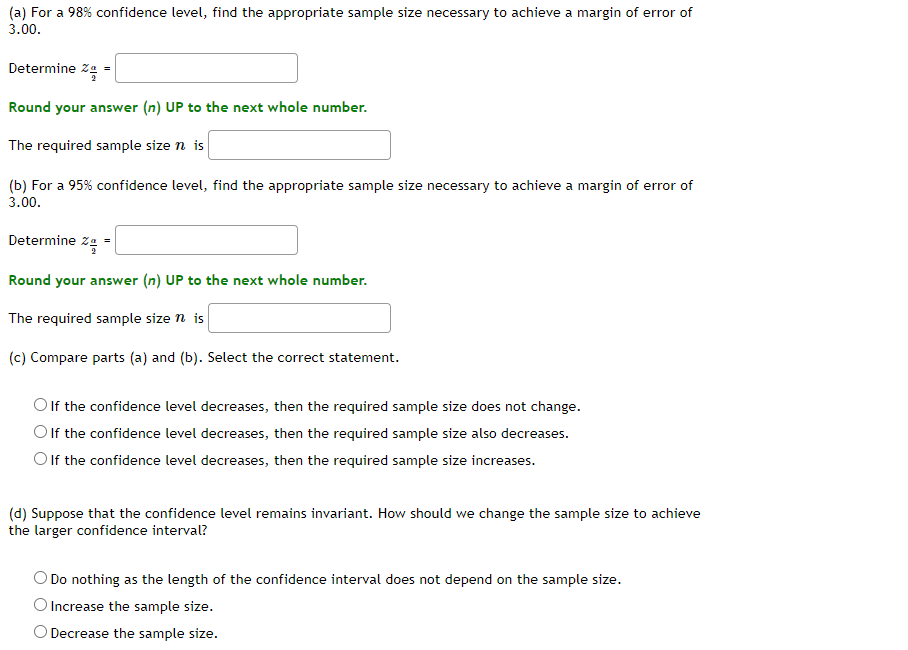The width and height of the screenshot is (908, 650).
Task: Click the z α/2 input box for part (a)
Action: coord(206,68)
